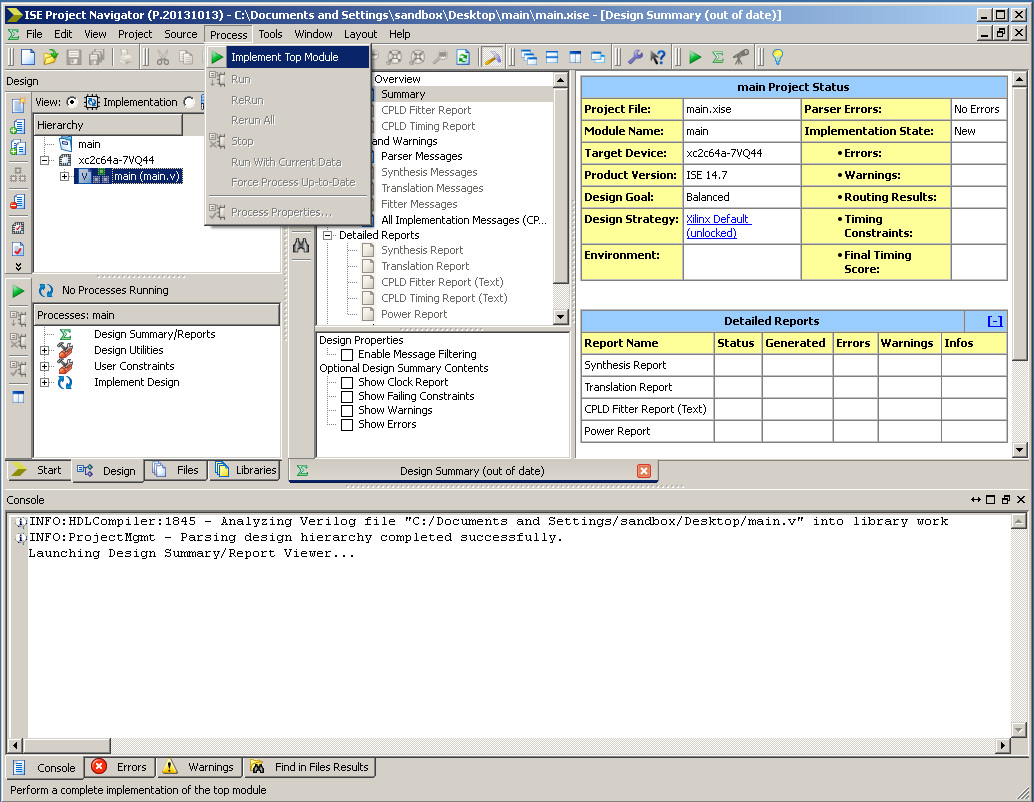
Task: Click the Cascade windows toolbar icon
Action: pos(529,57)
